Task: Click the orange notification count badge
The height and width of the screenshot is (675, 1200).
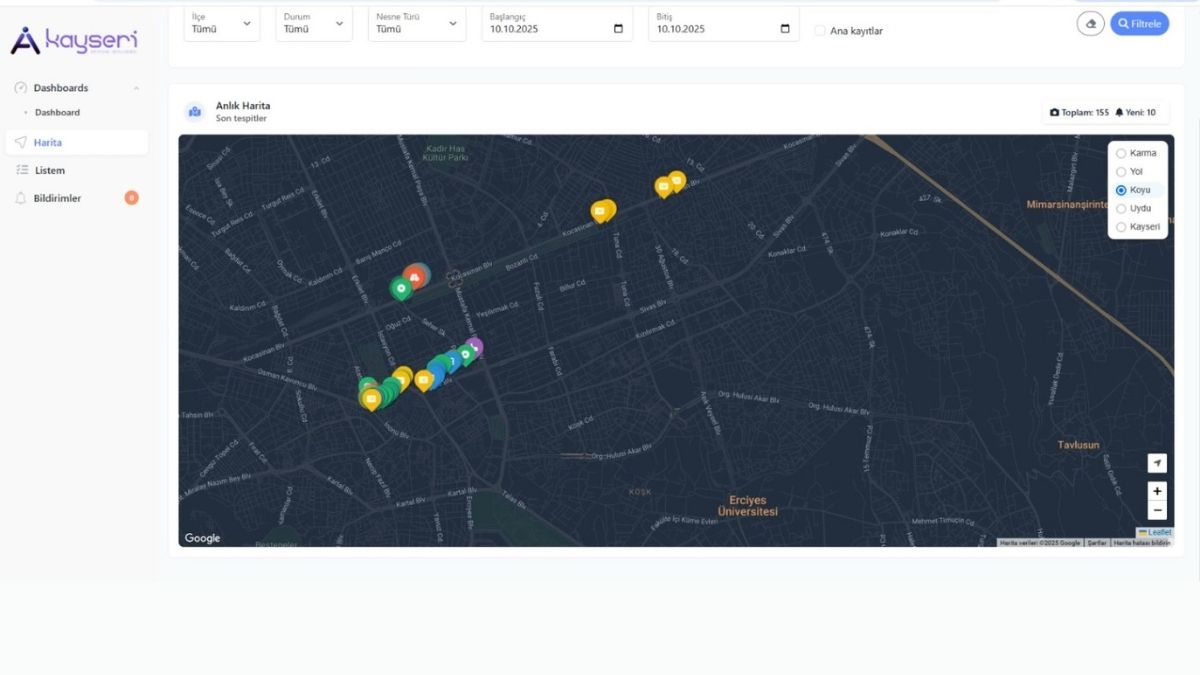Action: 131,198
